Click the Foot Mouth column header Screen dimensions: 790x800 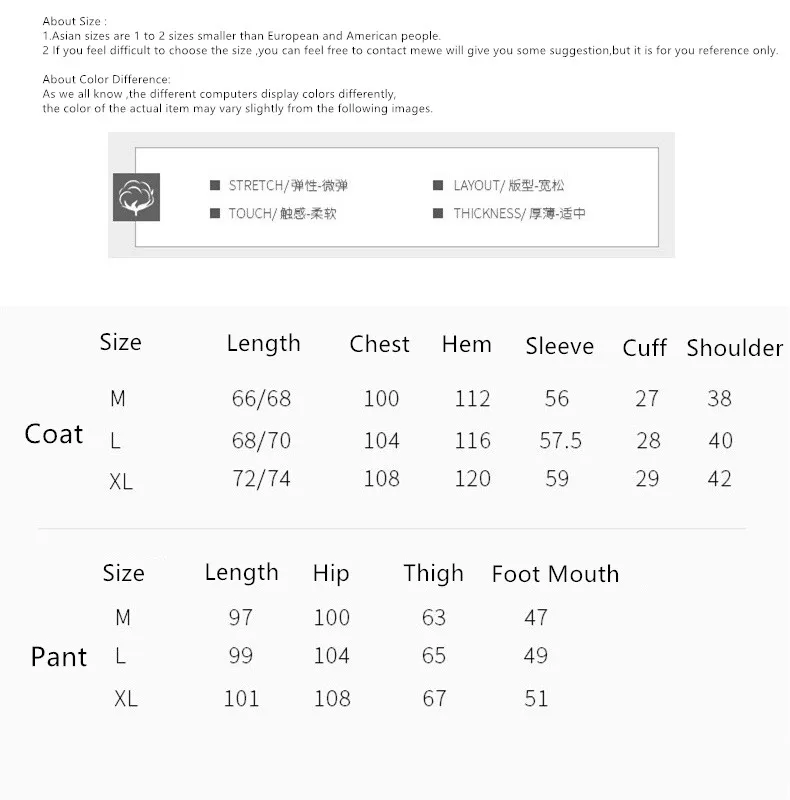point(555,574)
